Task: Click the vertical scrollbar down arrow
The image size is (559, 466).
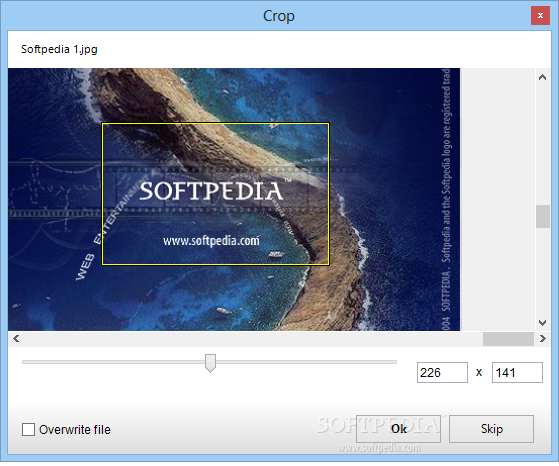Action: pos(542,323)
